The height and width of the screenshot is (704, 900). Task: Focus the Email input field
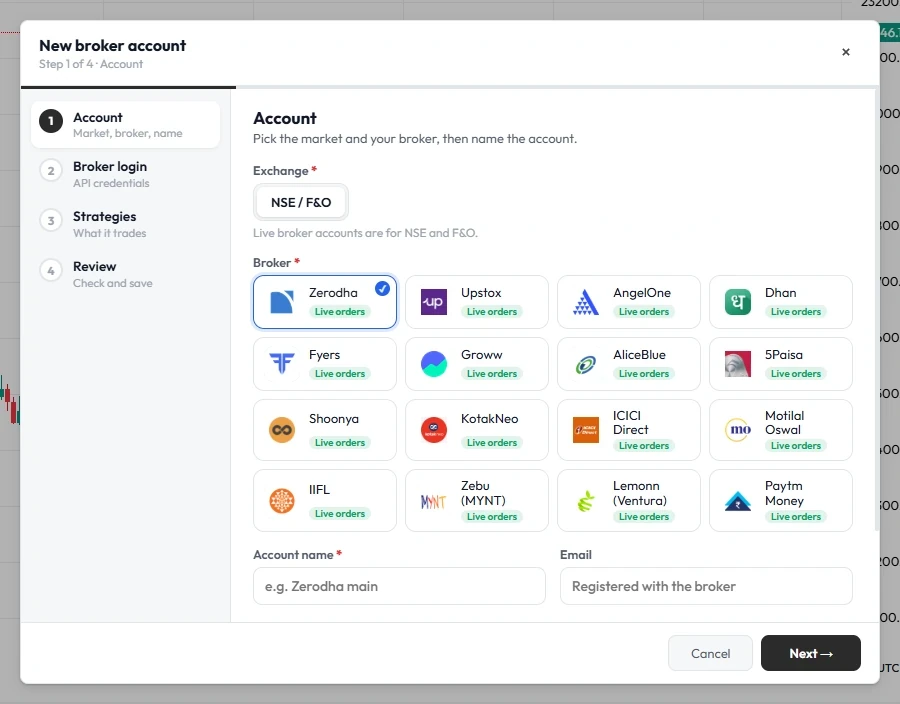pyautogui.click(x=706, y=586)
